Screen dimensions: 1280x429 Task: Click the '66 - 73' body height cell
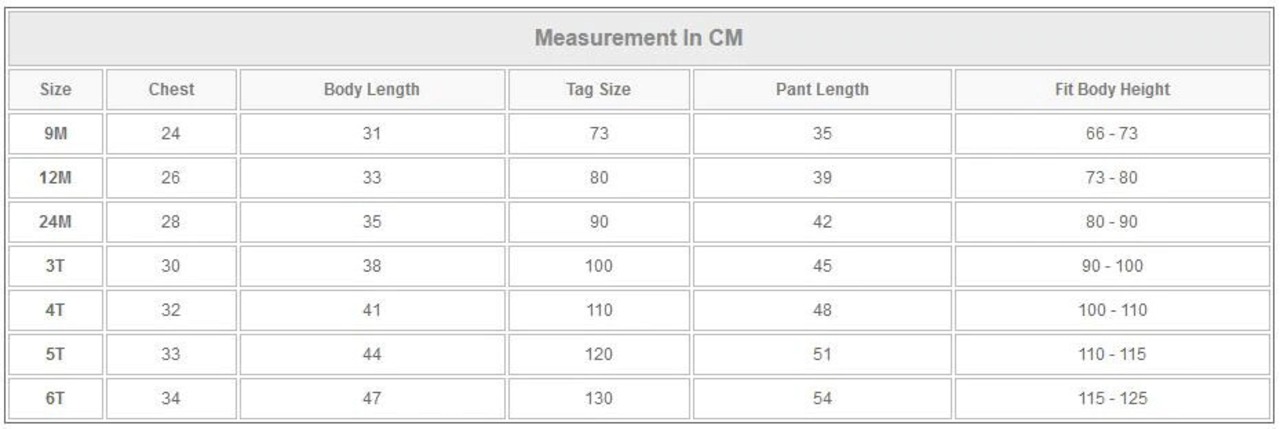1112,133
